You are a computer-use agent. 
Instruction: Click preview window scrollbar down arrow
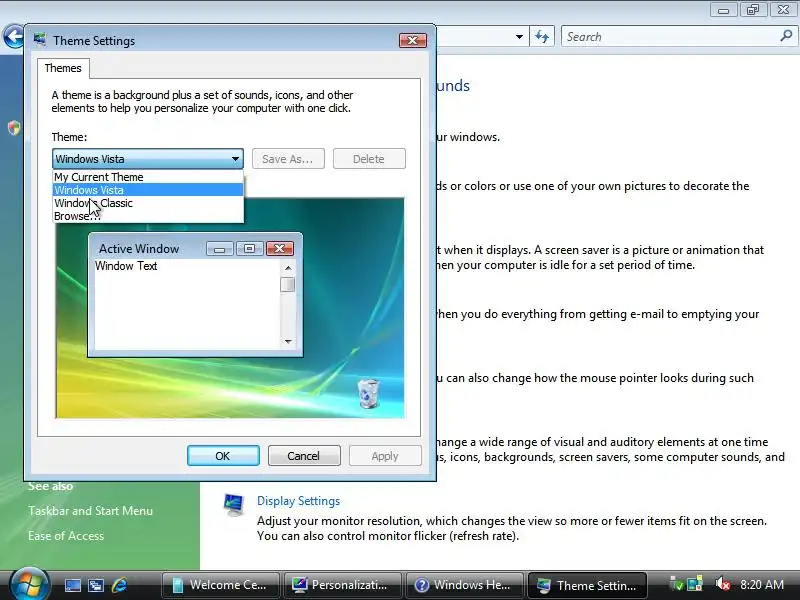(288, 341)
